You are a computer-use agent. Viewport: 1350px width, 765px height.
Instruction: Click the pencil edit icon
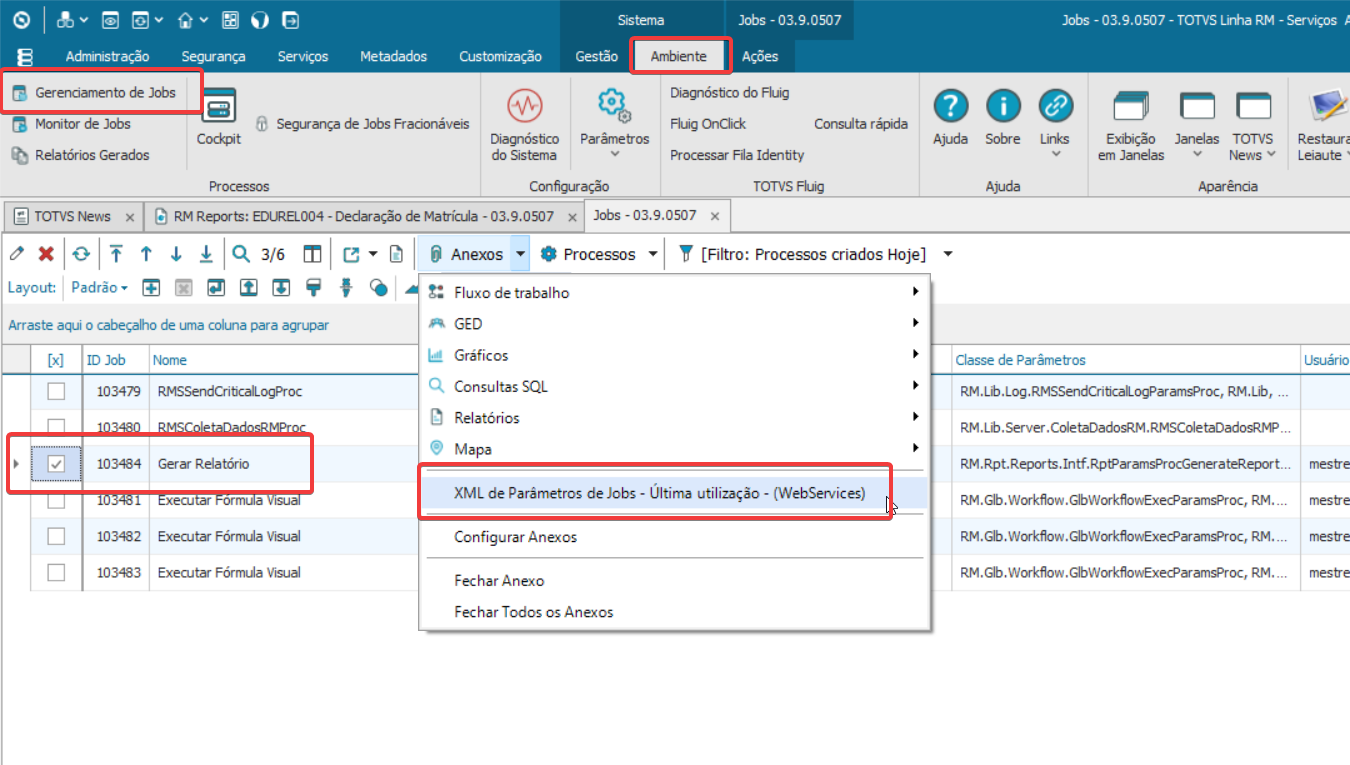pyautogui.click(x=17, y=254)
